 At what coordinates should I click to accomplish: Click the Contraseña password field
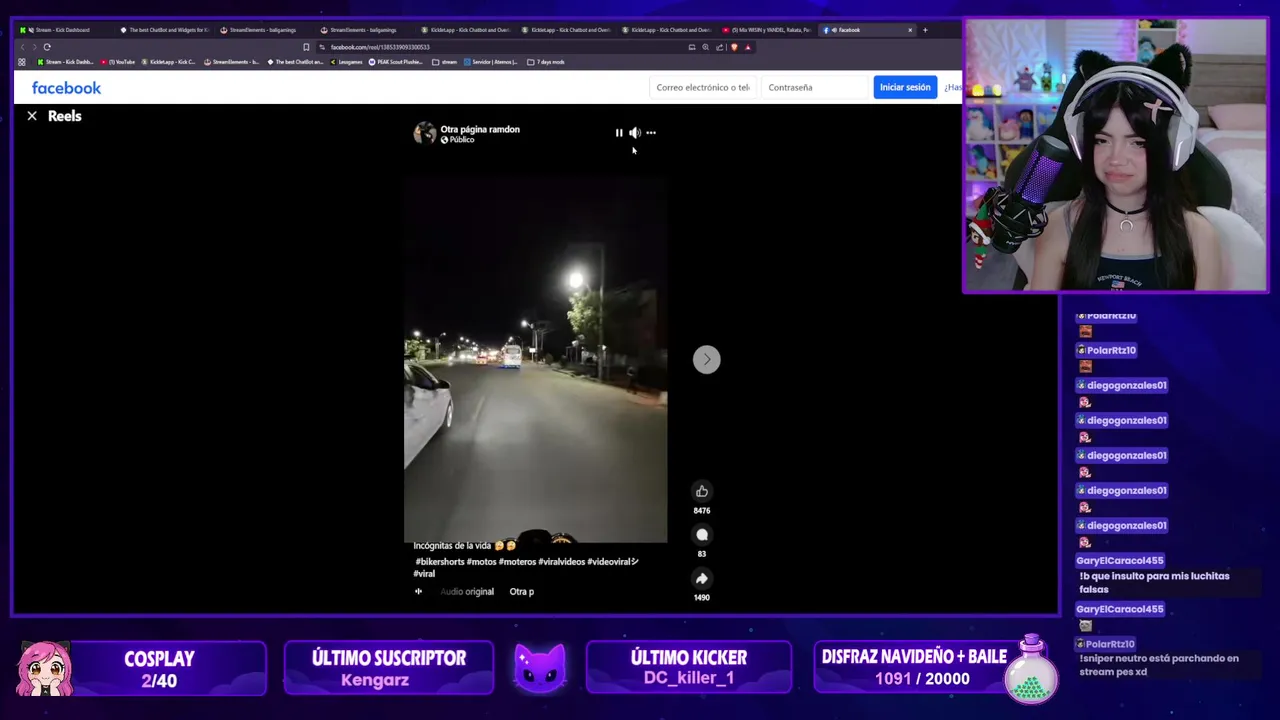[815, 87]
